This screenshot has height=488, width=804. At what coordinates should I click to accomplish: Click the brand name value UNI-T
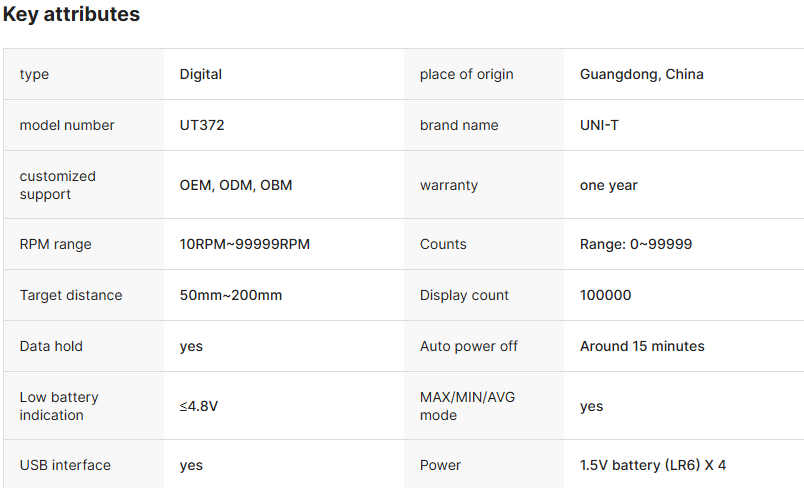click(599, 125)
